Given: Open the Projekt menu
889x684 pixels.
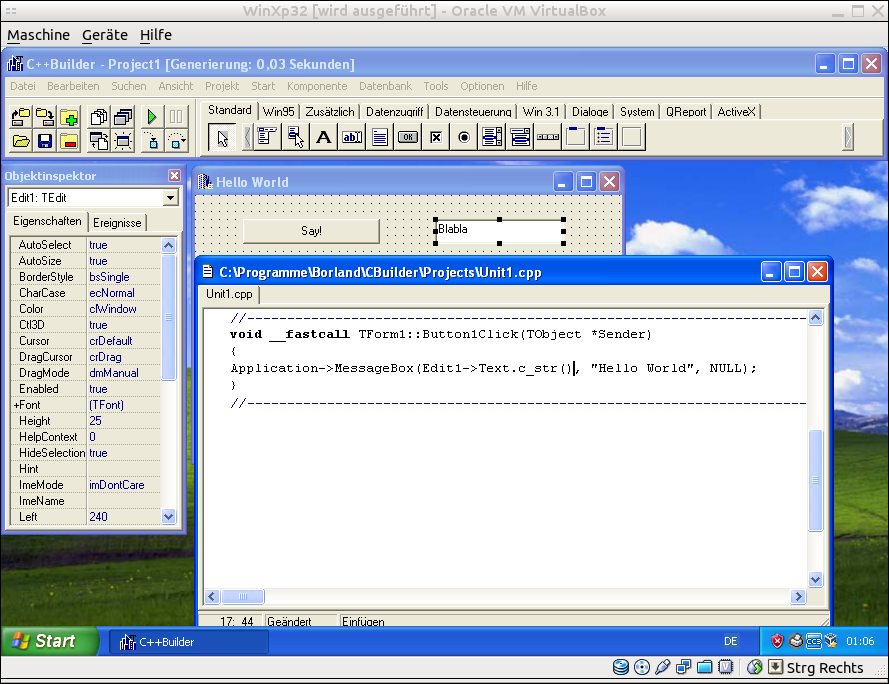Looking at the screenshot, I should click(x=222, y=86).
